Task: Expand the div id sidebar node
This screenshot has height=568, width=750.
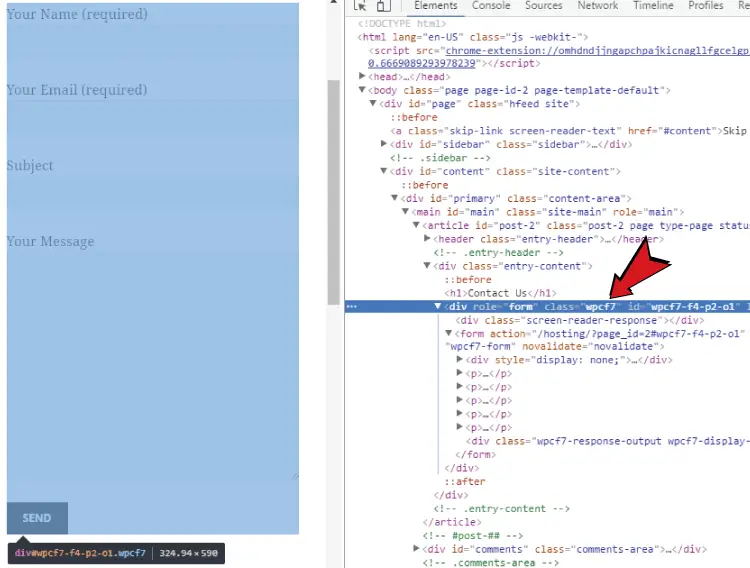Action: (x=384, y=144)
